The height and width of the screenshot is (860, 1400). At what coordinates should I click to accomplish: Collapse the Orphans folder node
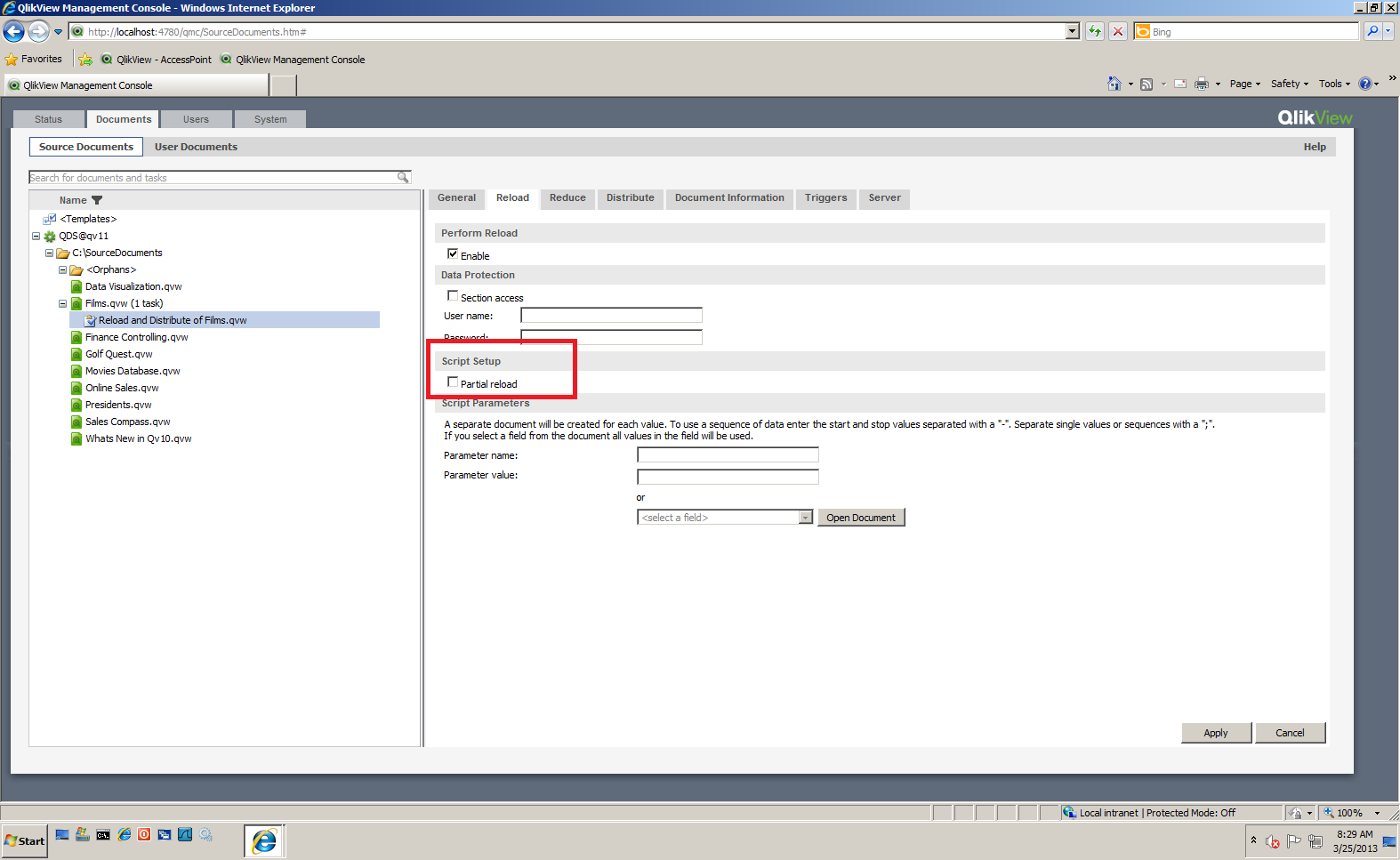coord(63,270)
